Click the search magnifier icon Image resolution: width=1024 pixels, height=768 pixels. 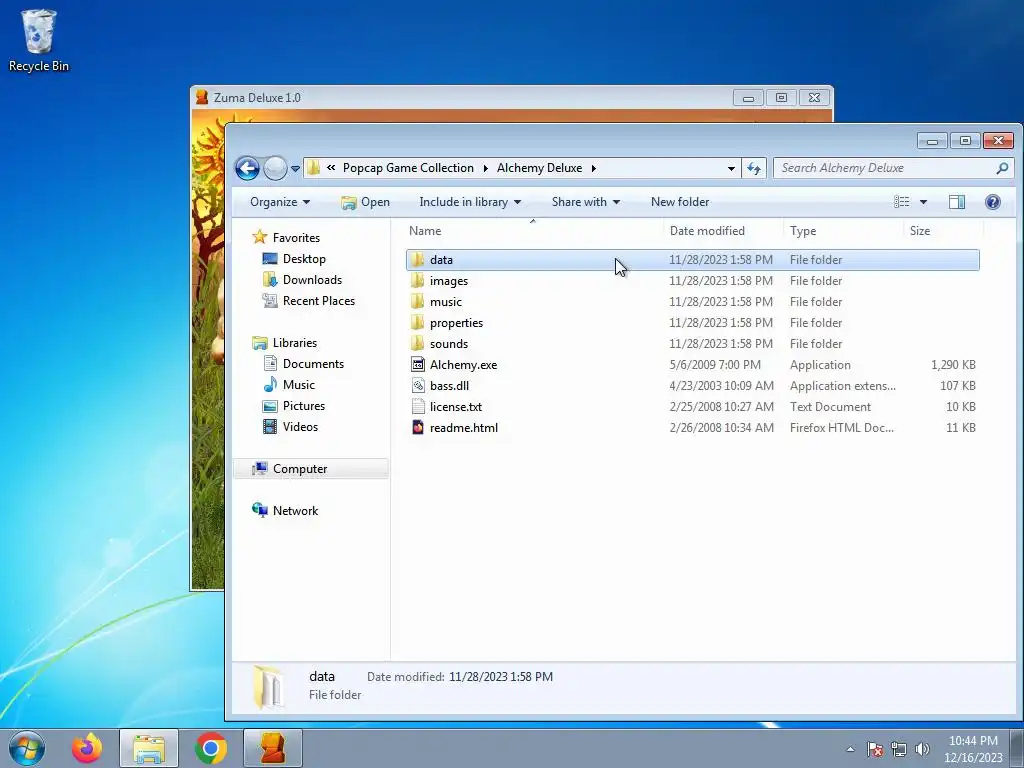(x=1002, y=168)
